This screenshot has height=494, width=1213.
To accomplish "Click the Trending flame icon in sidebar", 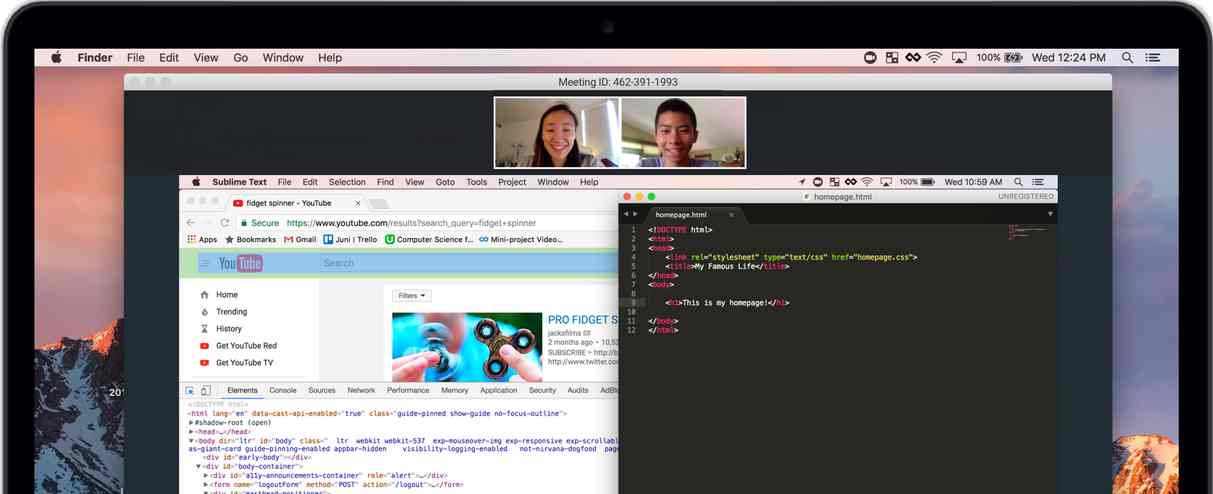I will click(205, 312).
